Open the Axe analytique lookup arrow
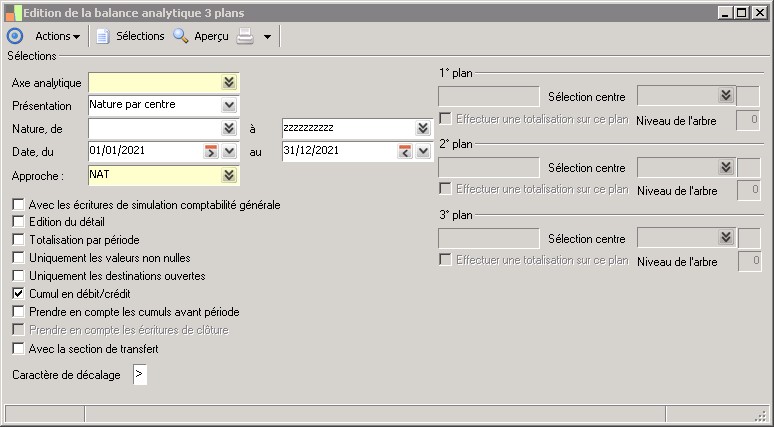 coord(229,82)
